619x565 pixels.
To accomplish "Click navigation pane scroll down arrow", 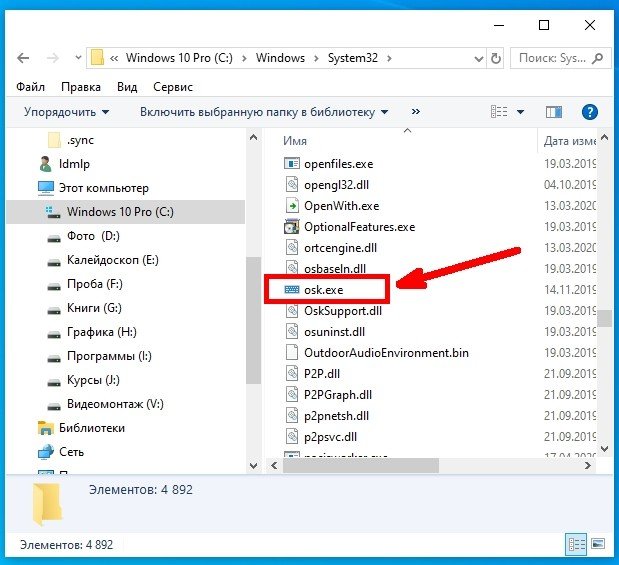I will [x=254, y=466].
